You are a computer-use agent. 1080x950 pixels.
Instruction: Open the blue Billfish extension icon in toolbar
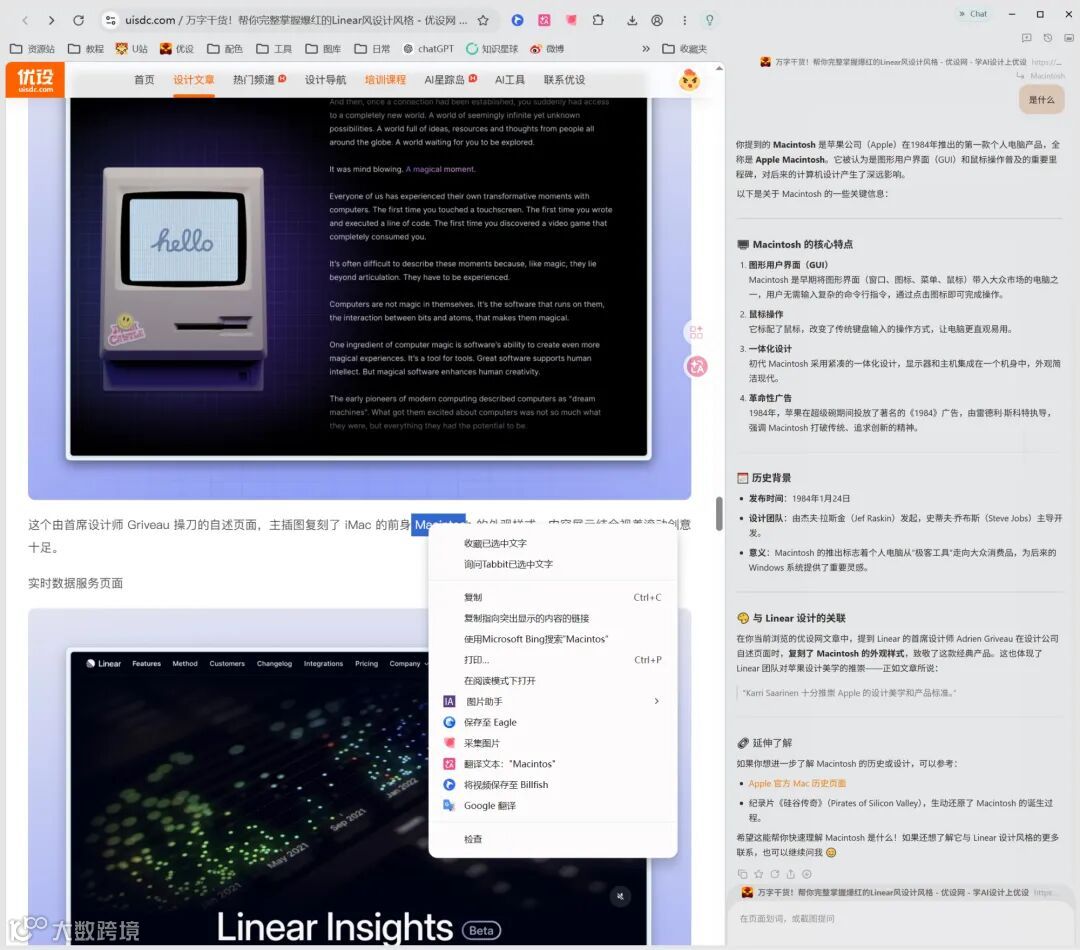tap(517, 21)
